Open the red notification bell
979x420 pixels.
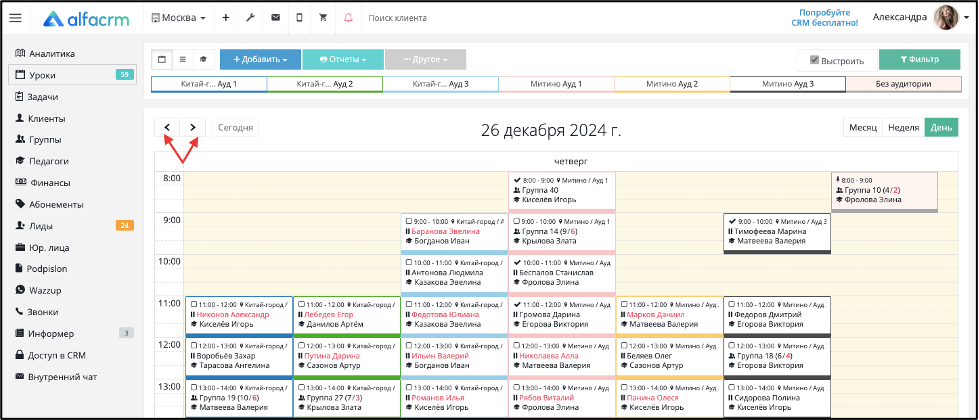click(348, 18)
